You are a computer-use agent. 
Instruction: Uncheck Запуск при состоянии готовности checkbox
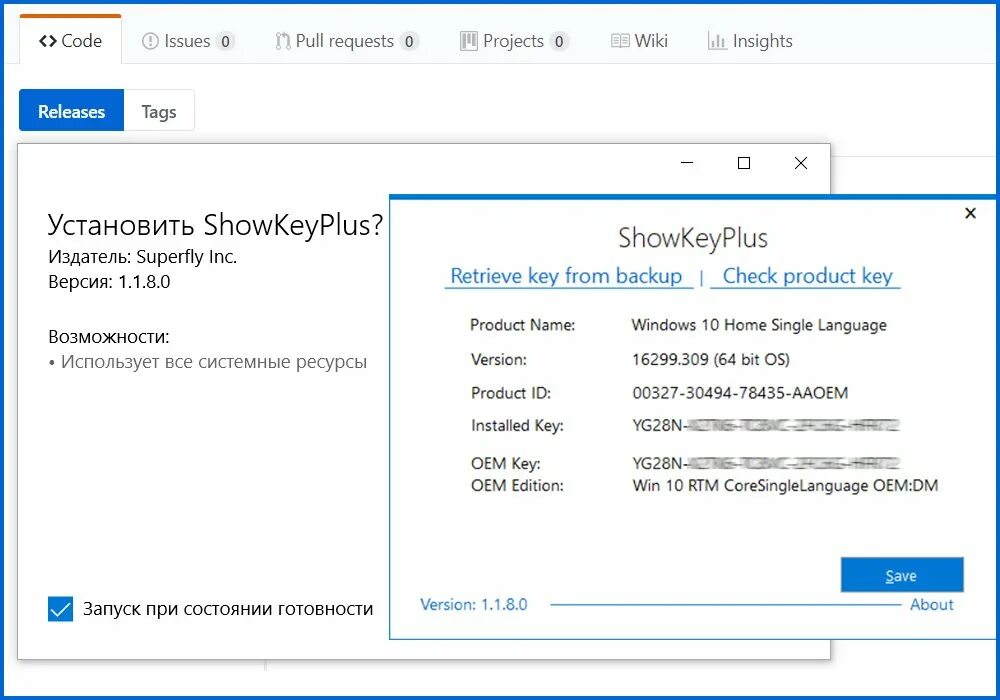pyautogui.click(x=61, y=608)
